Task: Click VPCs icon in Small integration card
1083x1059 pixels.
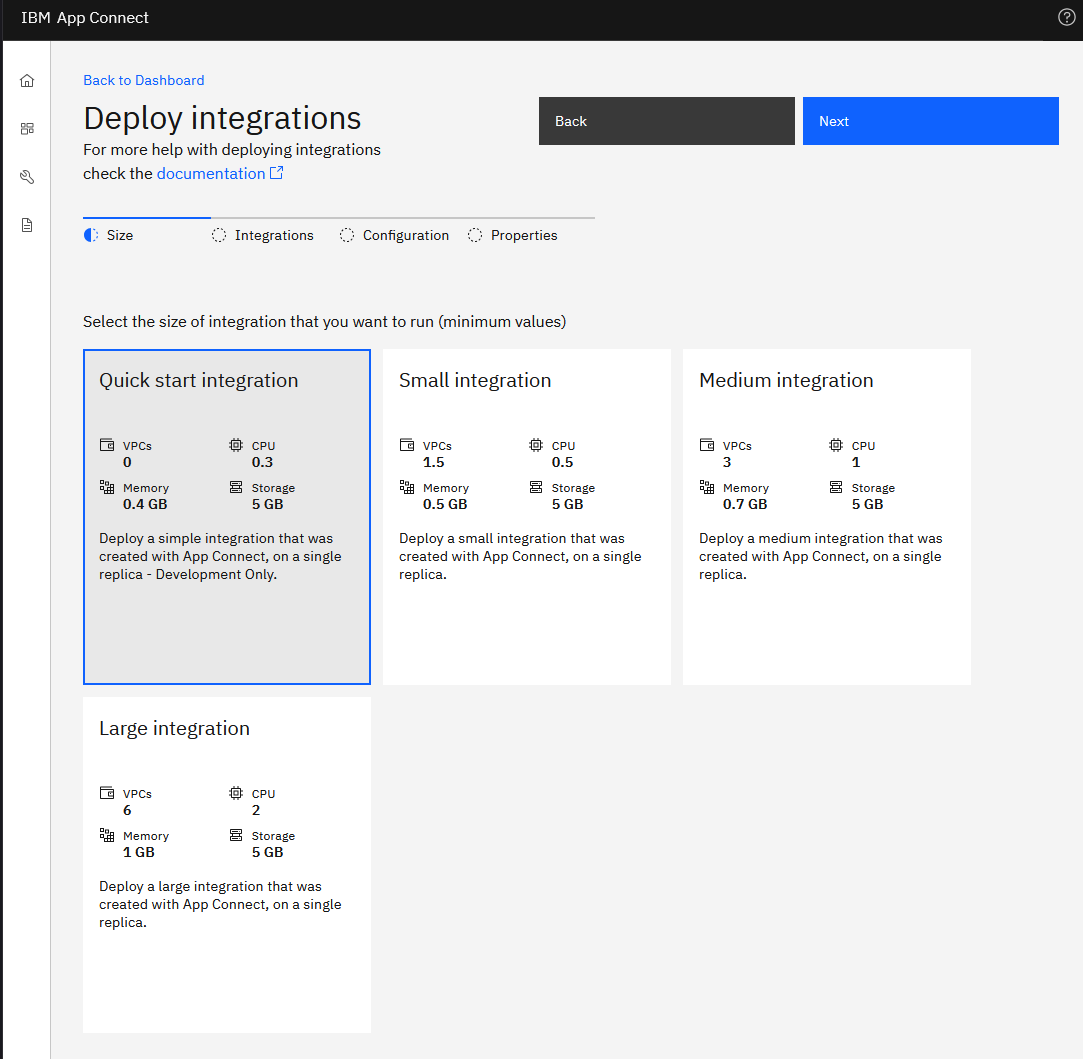Action: (407, 445)
